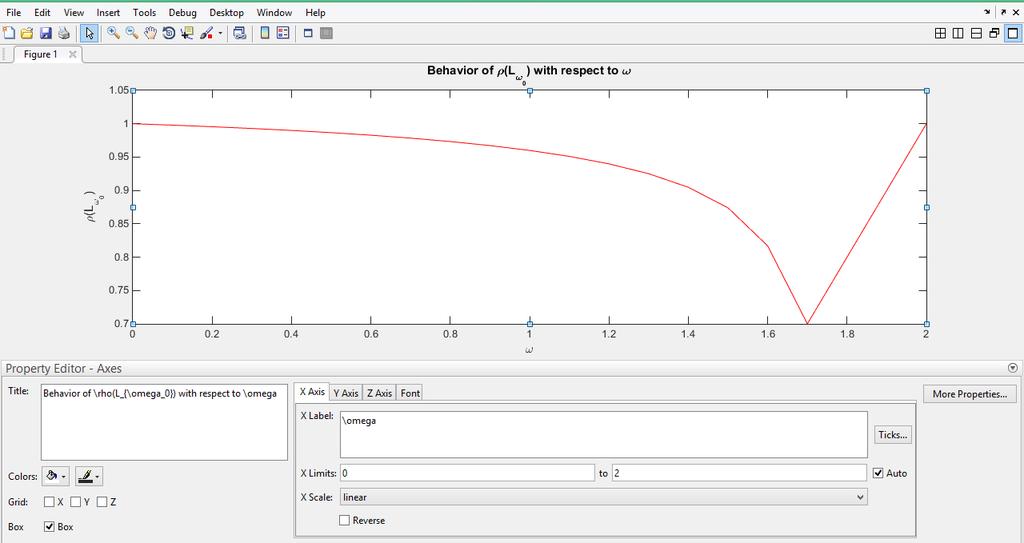
Task: Click the plot title text above the axes
Action: (529, 72)
